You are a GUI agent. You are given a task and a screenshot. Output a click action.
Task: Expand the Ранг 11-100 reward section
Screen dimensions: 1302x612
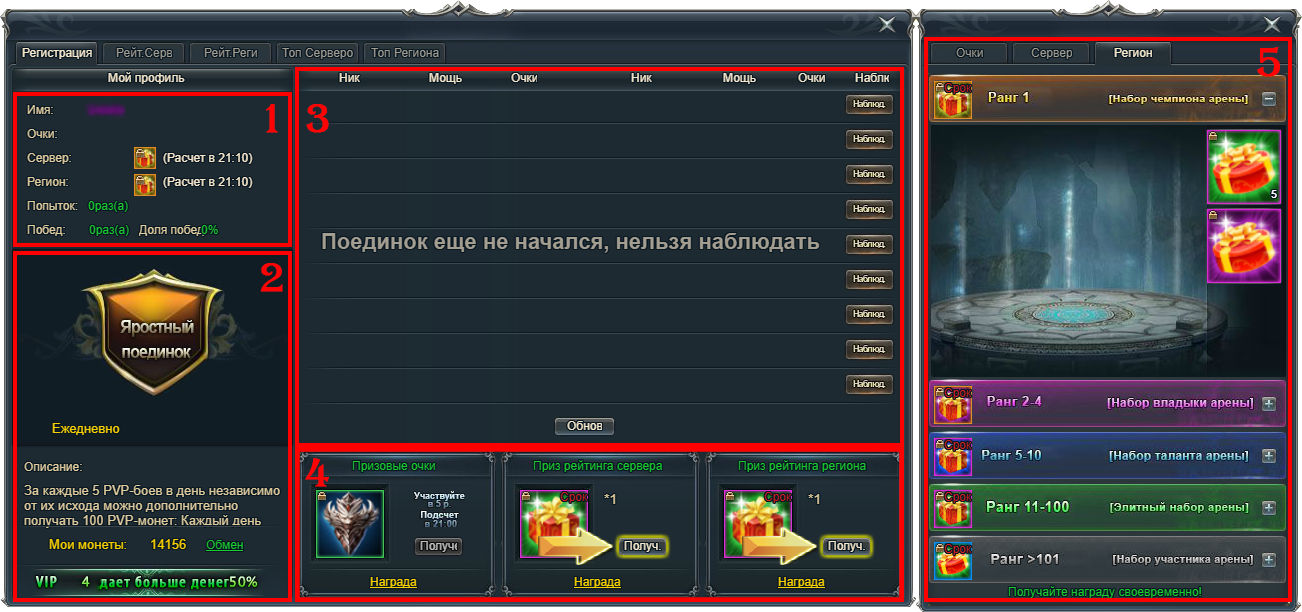coord(1269,507)
